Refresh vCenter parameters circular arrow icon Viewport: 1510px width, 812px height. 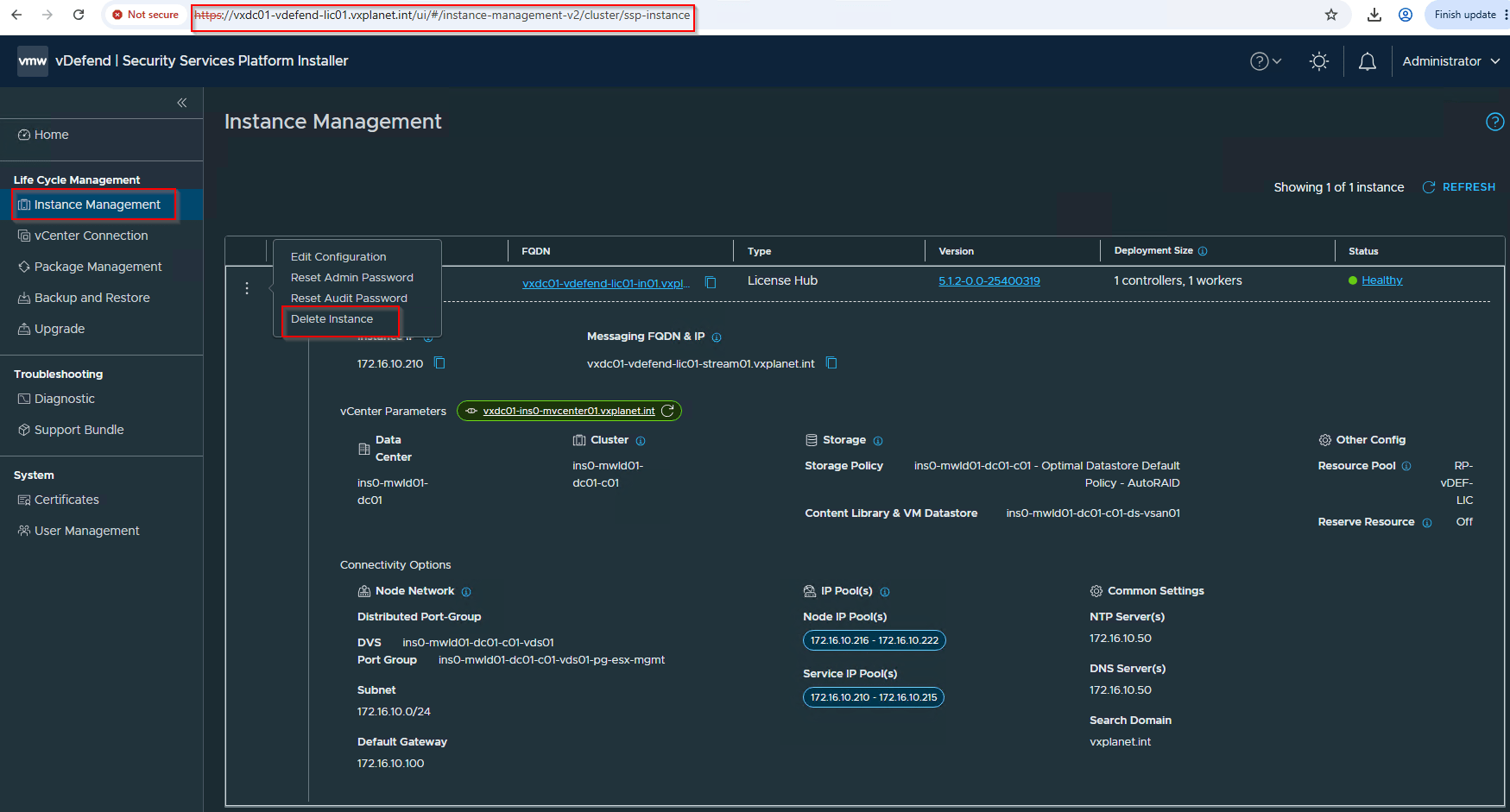click(x=667, y=411)
